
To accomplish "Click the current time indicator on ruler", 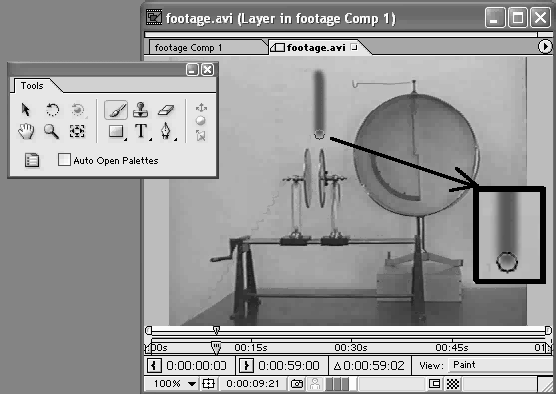I will 216,348.
